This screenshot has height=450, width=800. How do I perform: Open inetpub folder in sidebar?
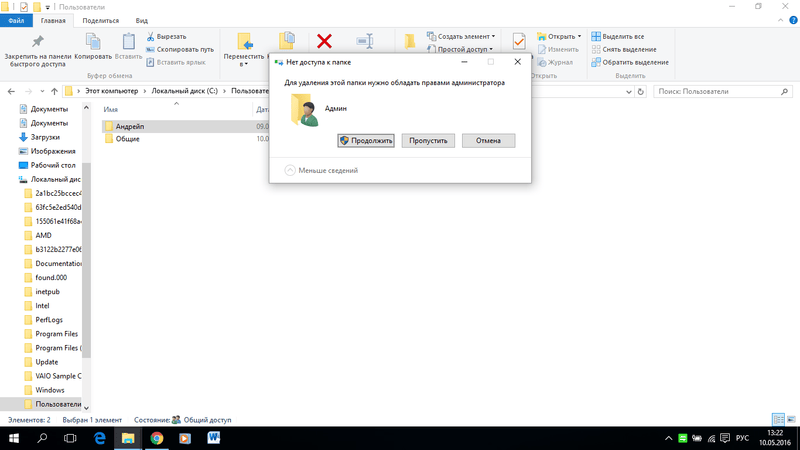click(42, 292)
